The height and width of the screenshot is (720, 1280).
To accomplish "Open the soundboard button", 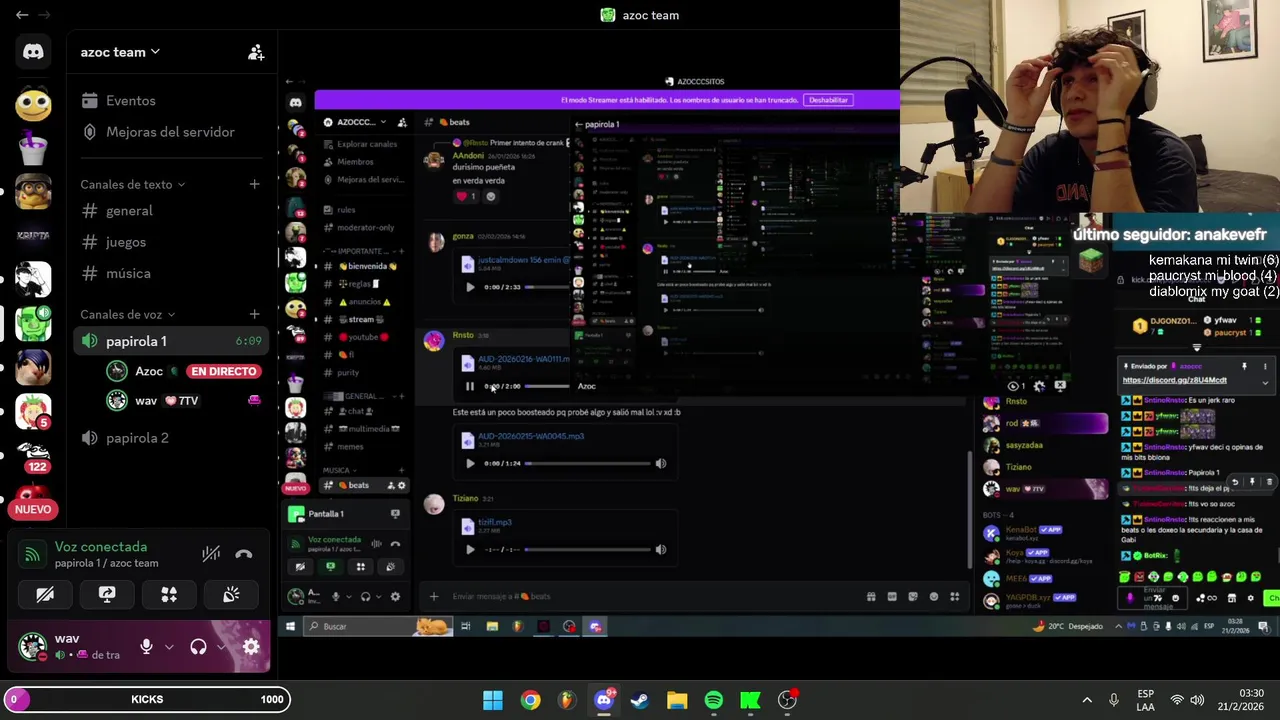I will [x=231, y=594].
